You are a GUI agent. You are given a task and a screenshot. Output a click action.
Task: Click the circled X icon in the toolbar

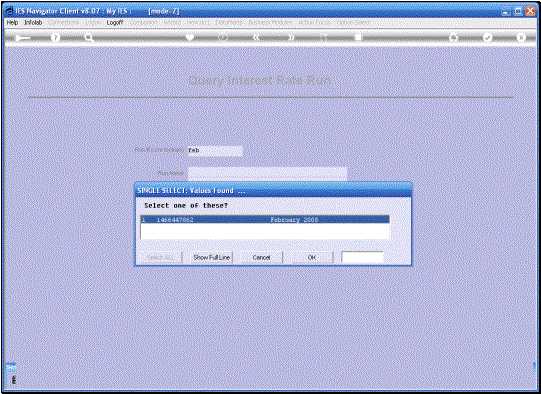click(x=521, y=37)
